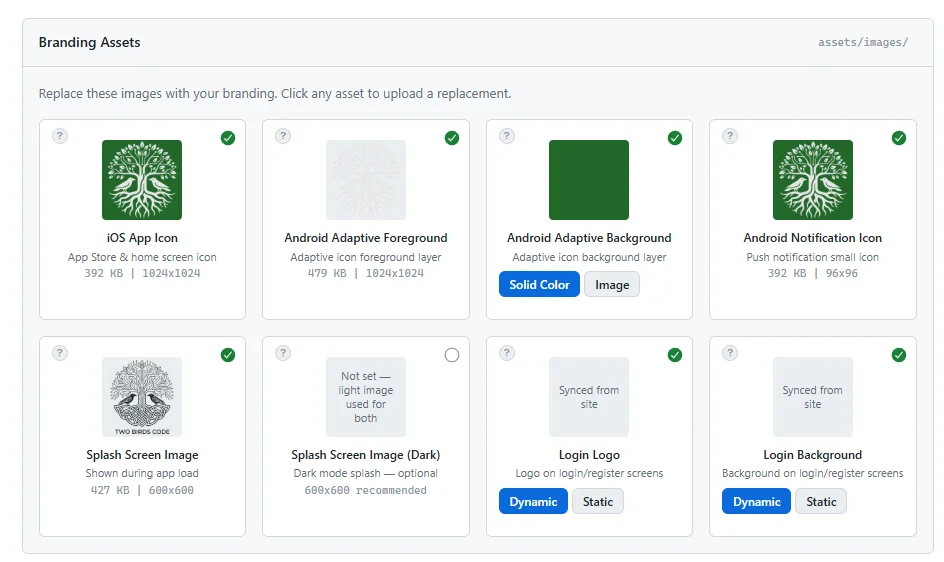Click '600x600 recommended' text
Screen dimensions: 944x562
[x=366, y=490]
